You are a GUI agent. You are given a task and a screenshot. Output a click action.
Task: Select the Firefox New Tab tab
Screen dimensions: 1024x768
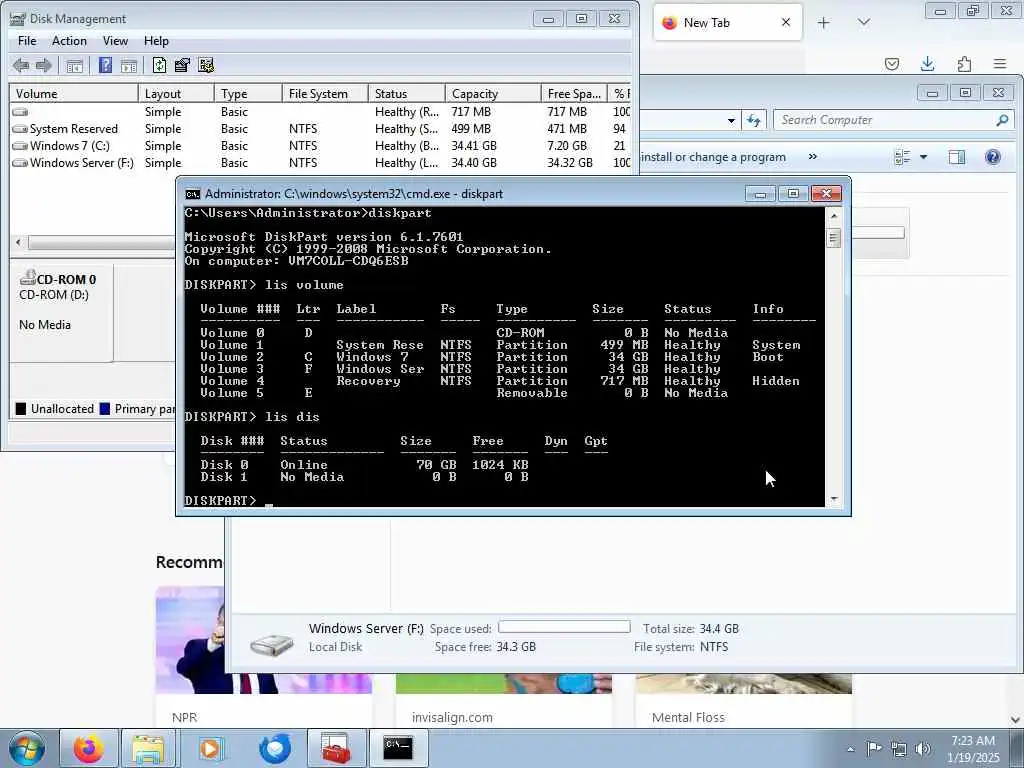tap(728, 23)
